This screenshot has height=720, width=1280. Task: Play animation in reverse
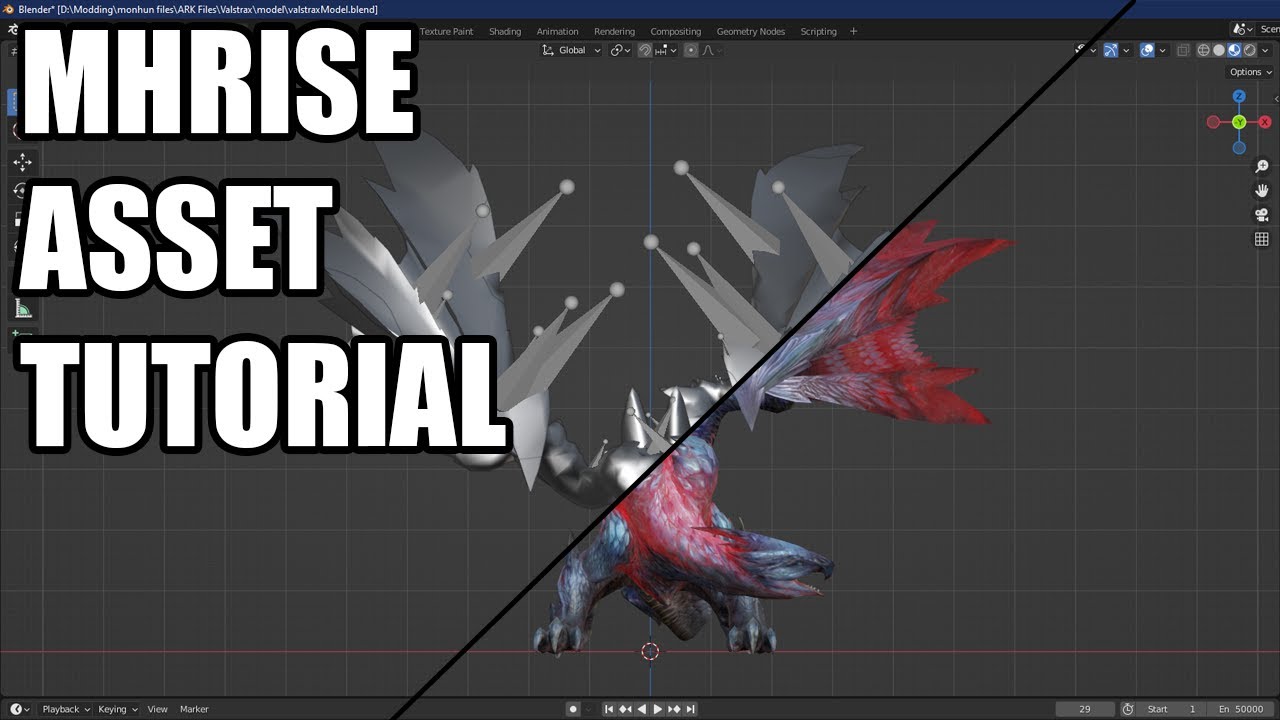(x=641, y=709)
